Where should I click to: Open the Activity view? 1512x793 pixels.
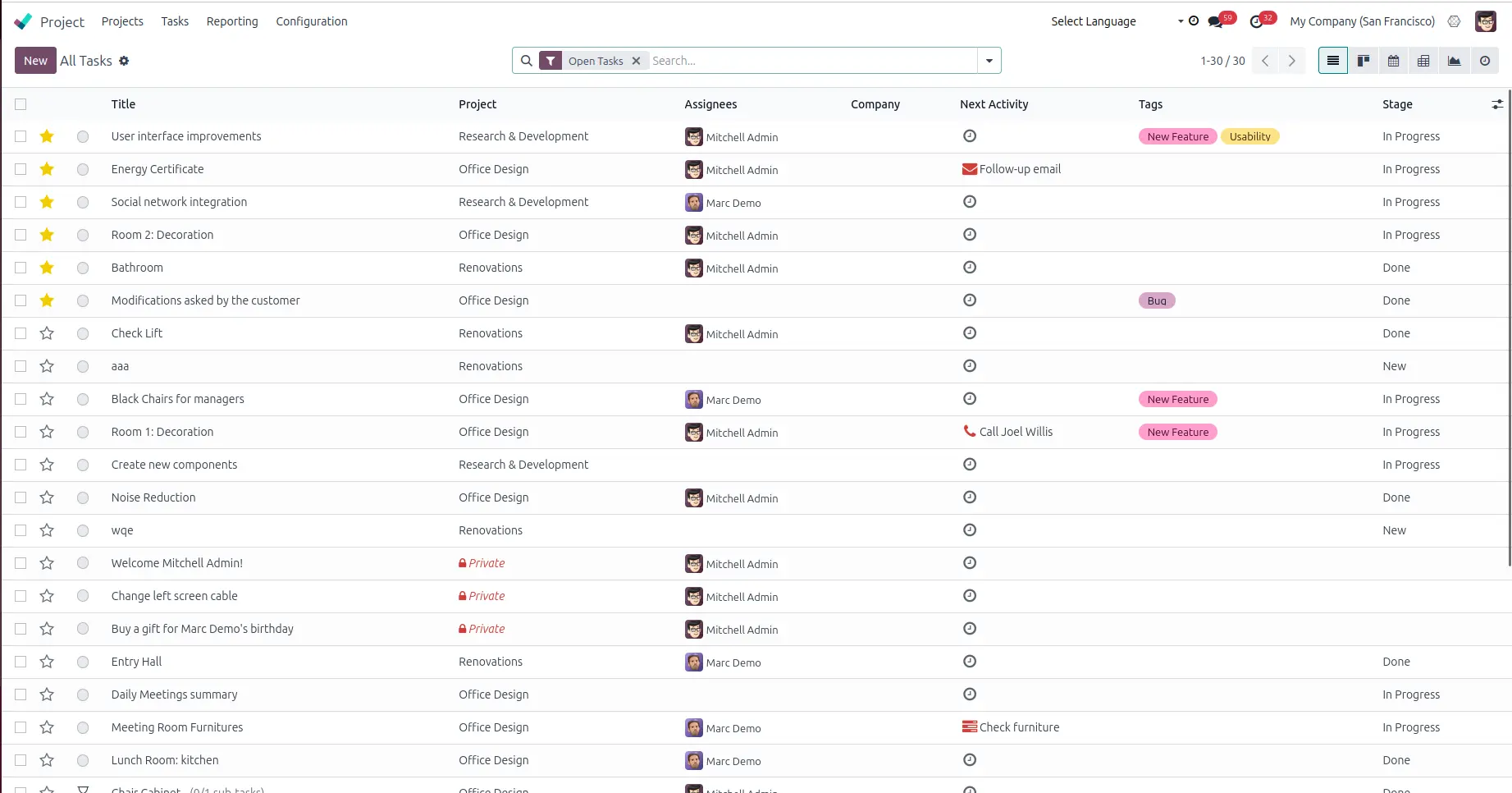[1484, 61]
